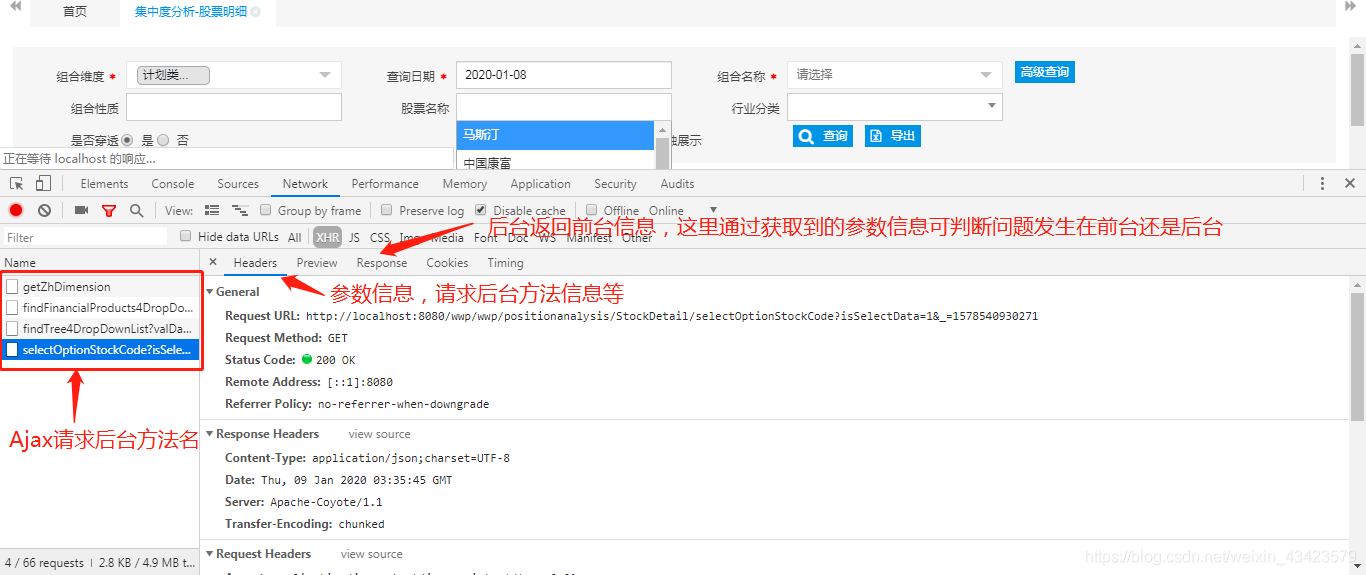Click the 查询日期 field showing 2020-01-08

(x=564, y=75)
